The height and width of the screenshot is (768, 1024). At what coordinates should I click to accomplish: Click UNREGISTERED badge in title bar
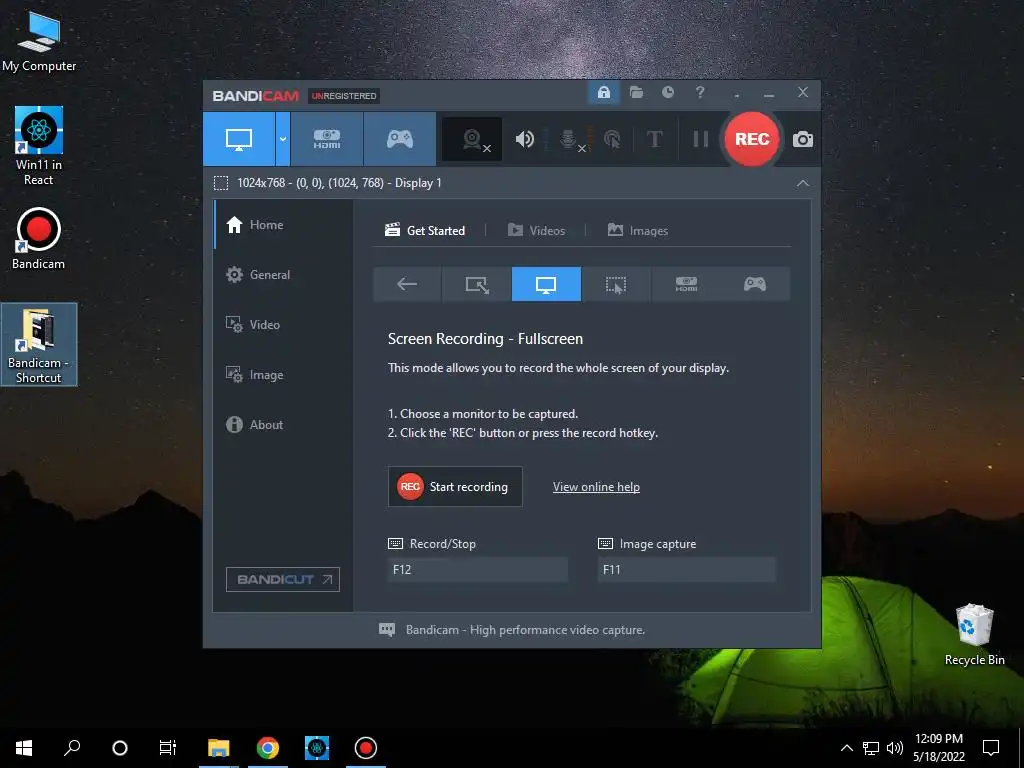pos(344,96)
